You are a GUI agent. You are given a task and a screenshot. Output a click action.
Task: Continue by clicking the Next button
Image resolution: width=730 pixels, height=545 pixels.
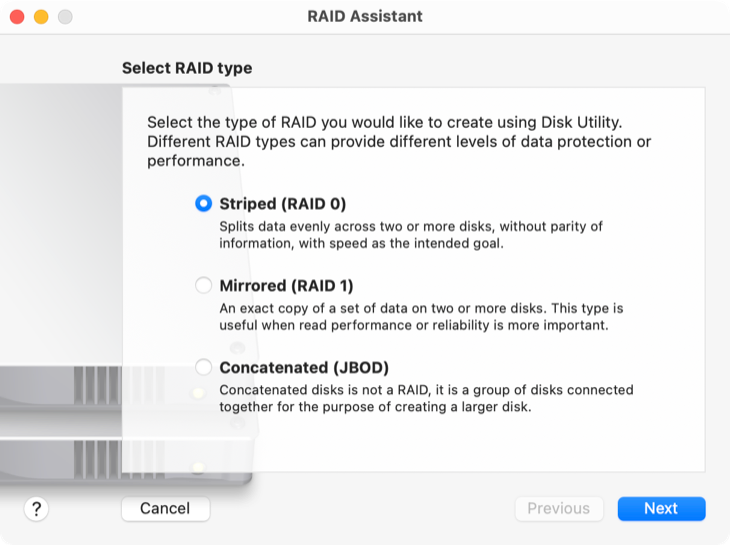point(661,509)
